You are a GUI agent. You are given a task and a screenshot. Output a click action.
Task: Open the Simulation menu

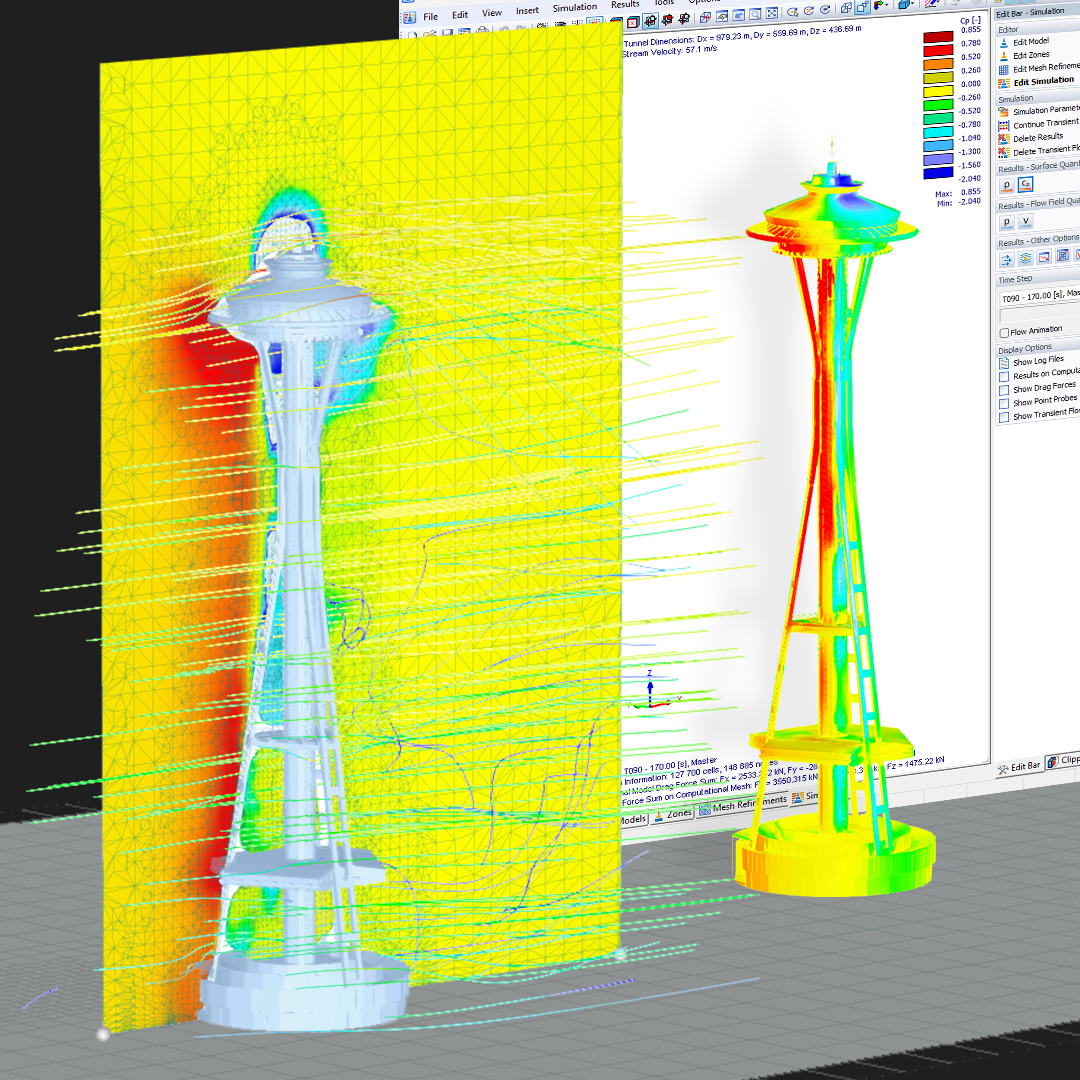point(574,8)
